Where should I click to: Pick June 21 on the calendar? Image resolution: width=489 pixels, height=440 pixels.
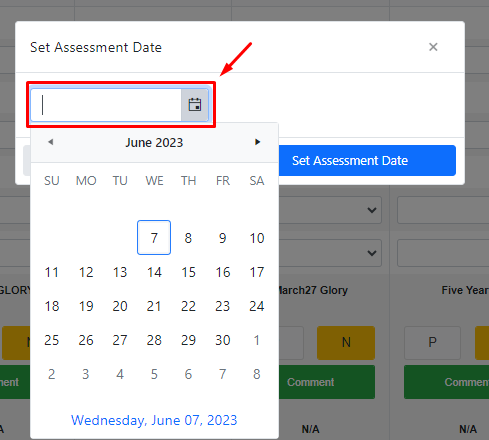(x=154, y=306)
